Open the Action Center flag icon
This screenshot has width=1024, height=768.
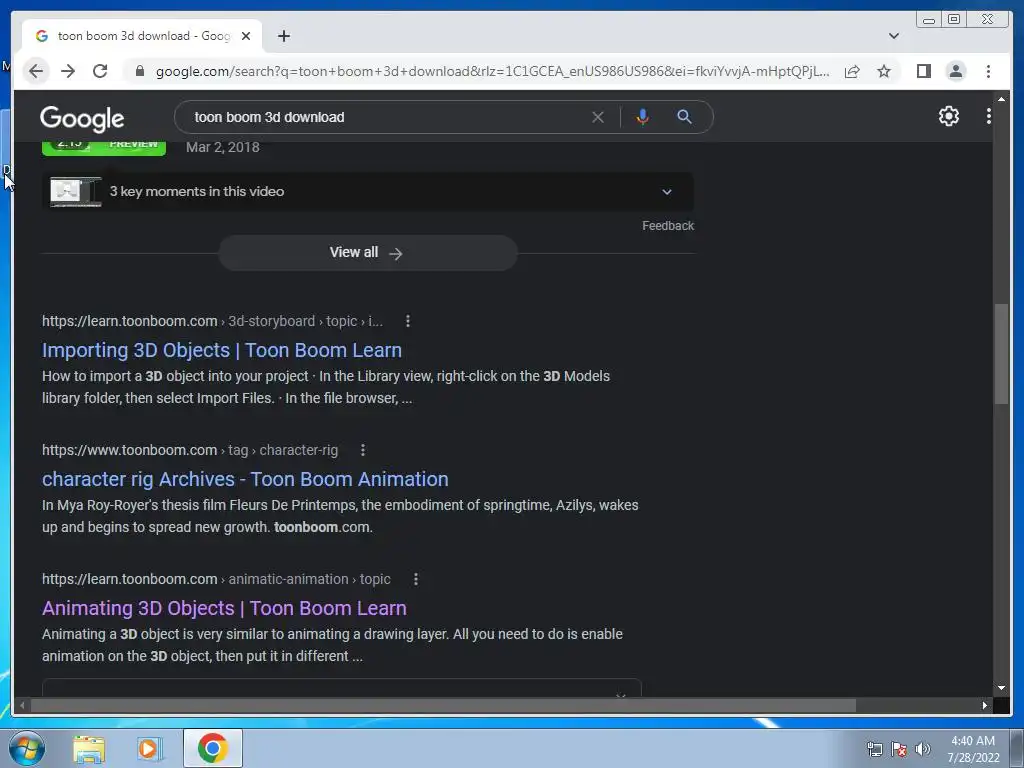point(899,749)
